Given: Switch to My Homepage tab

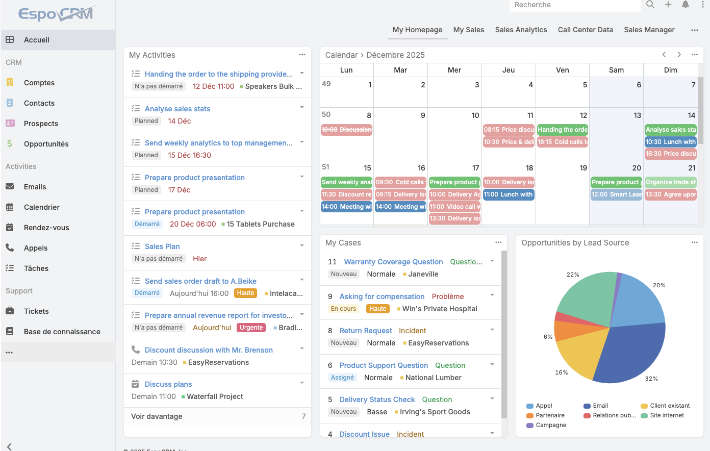Looking at the screenshot, I should [417, 29].
